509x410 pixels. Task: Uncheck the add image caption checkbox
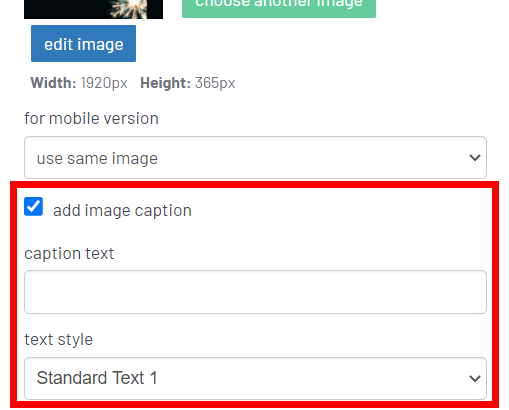click(x=34, y=207)
